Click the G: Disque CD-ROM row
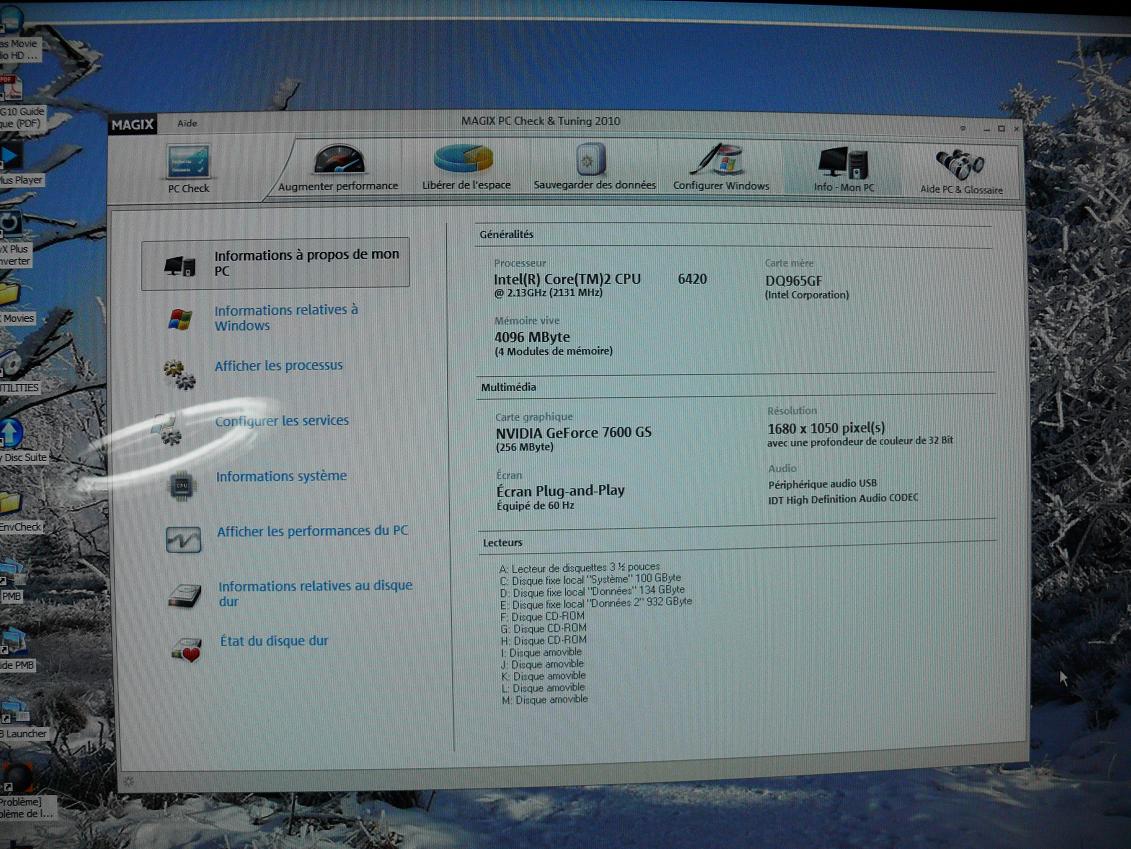 tap(543, 628)
